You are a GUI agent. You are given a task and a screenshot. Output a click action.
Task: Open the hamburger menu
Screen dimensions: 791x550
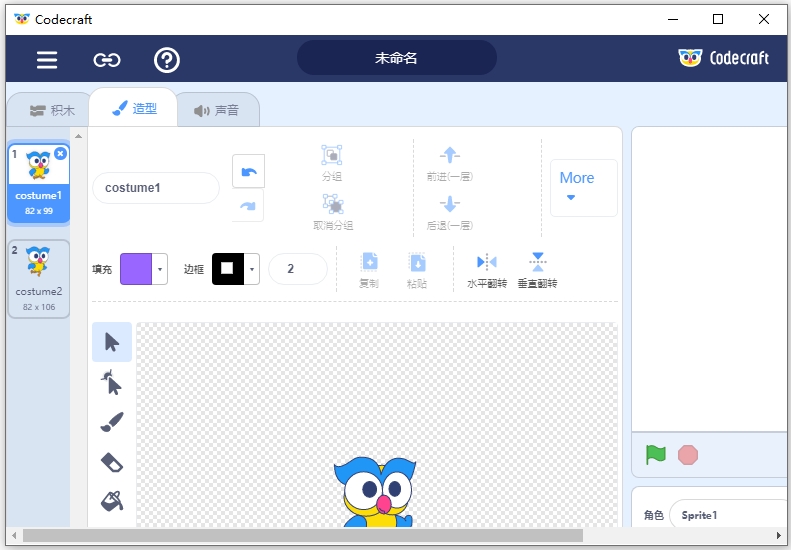[47, 60]
